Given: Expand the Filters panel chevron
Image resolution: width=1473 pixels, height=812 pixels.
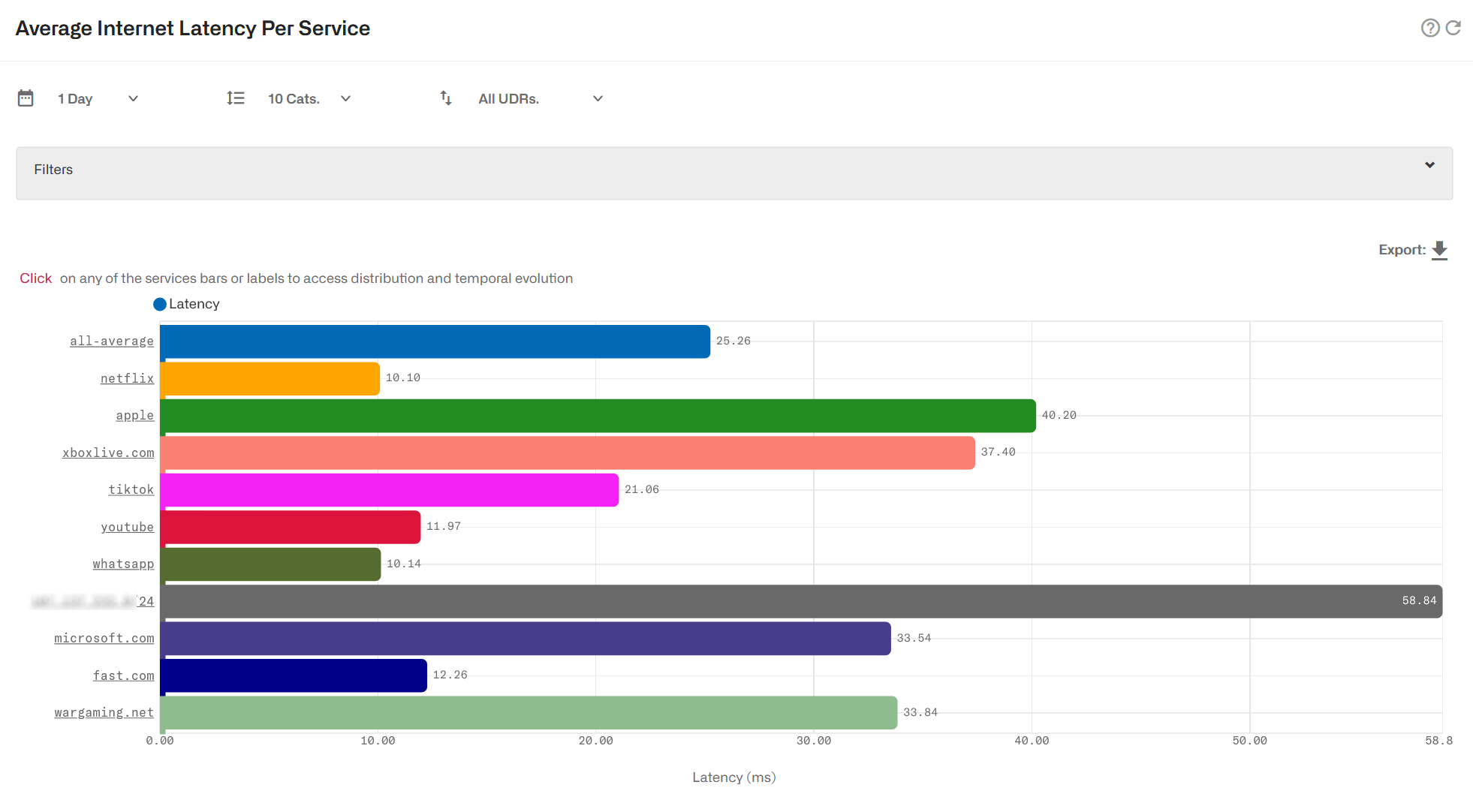Looking at the screenshot, I should point(1429,165).
